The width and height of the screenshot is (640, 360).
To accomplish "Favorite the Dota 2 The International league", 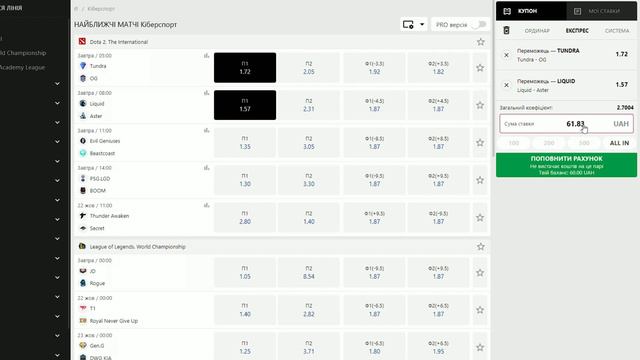I will tap(481, 42).
